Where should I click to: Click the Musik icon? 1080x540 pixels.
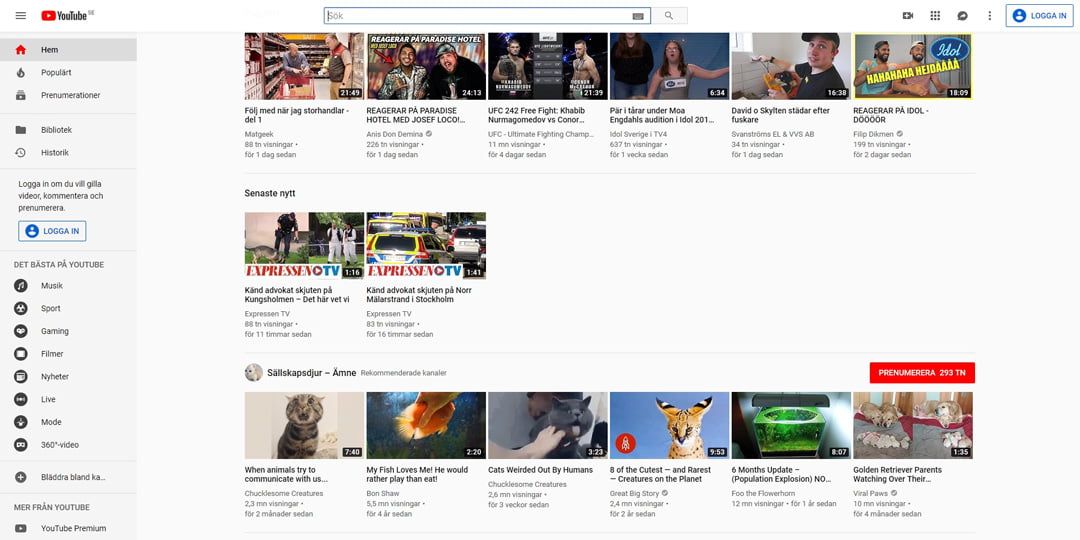coord(21,285)
